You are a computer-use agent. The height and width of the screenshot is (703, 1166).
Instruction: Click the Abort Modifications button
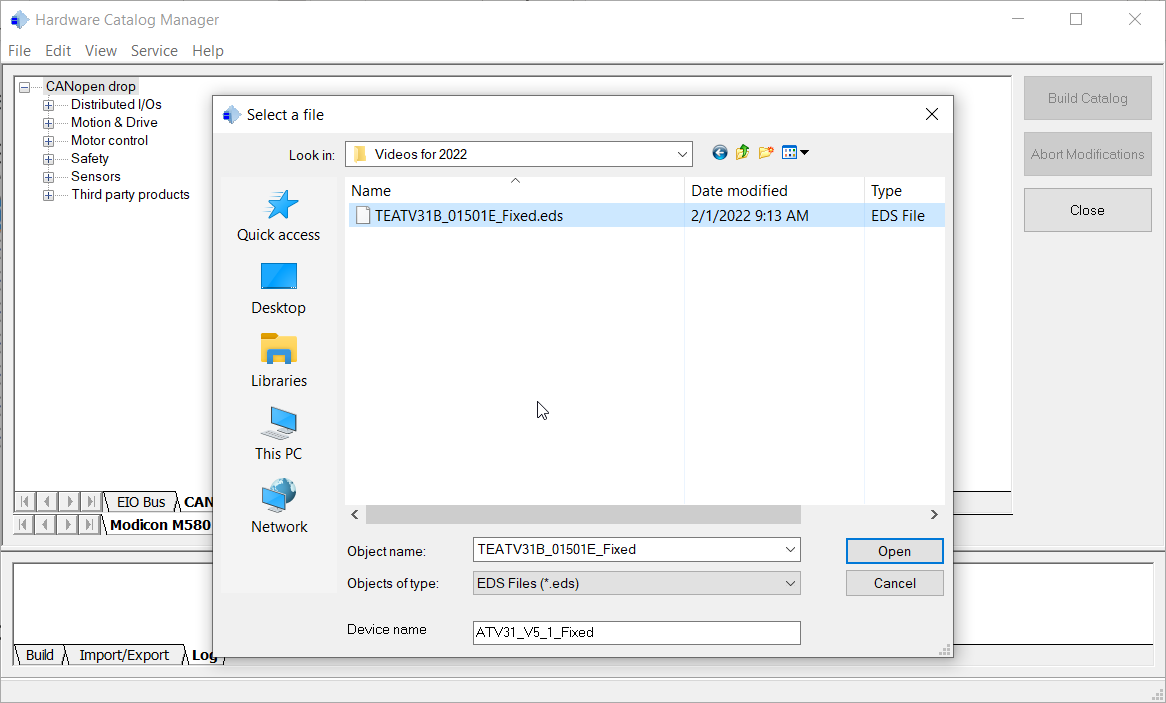coord(1087,154)
